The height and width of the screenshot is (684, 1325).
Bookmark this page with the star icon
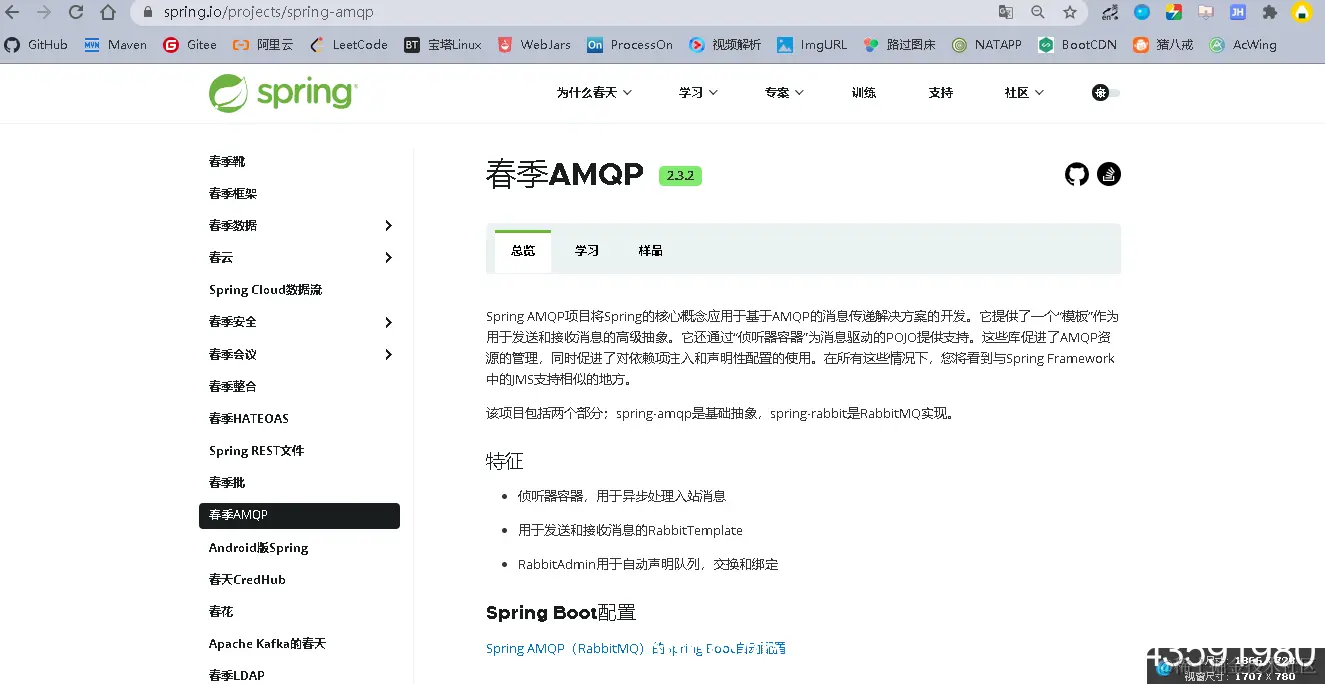click(1068, 12)
